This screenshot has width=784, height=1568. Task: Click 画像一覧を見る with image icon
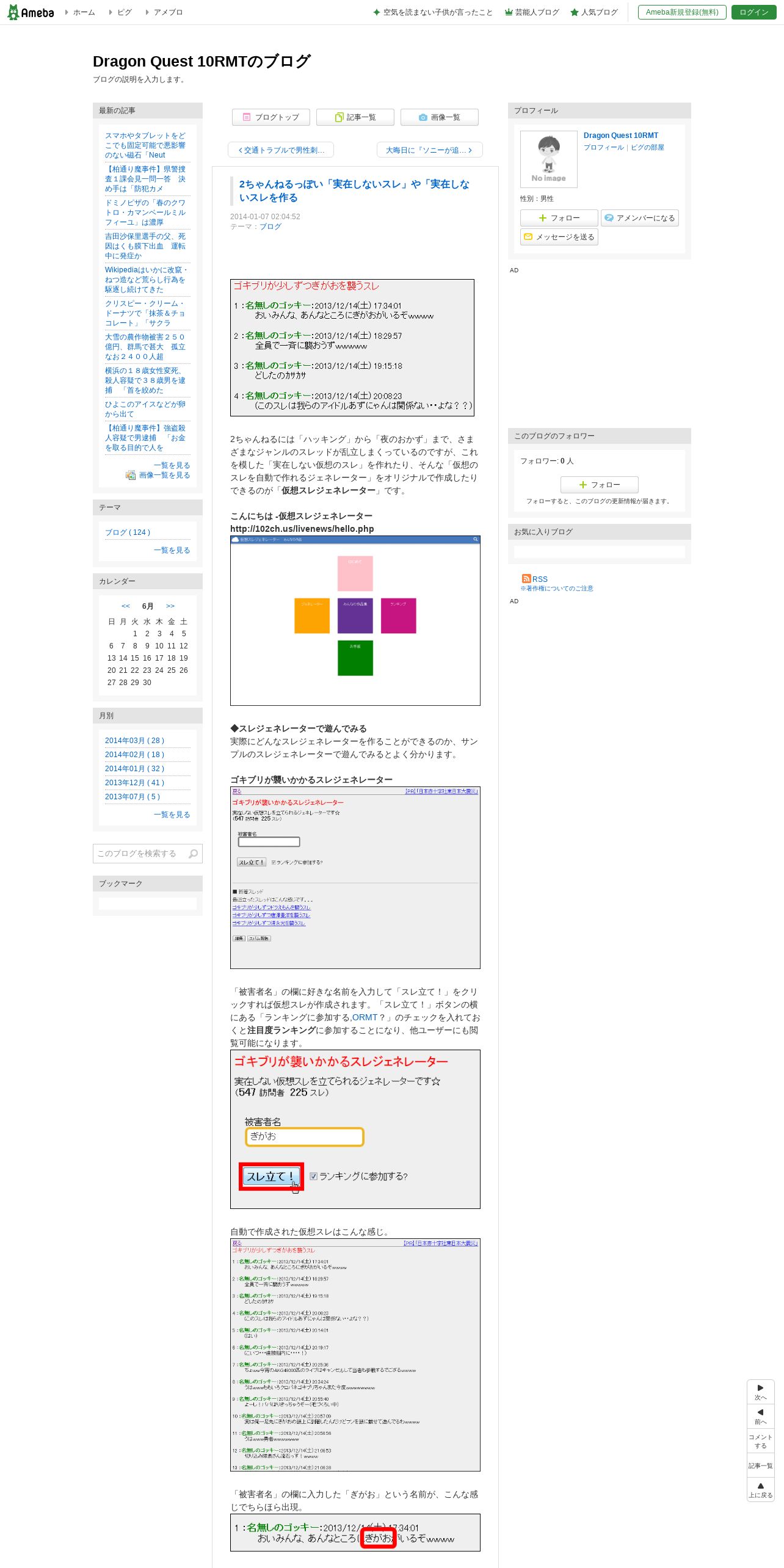158,475
